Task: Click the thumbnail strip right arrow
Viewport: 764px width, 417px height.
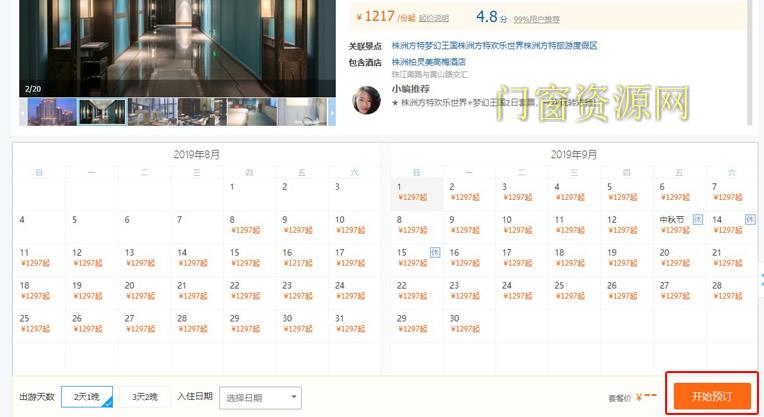Action: pyautogui.click(x=332, y=112)
